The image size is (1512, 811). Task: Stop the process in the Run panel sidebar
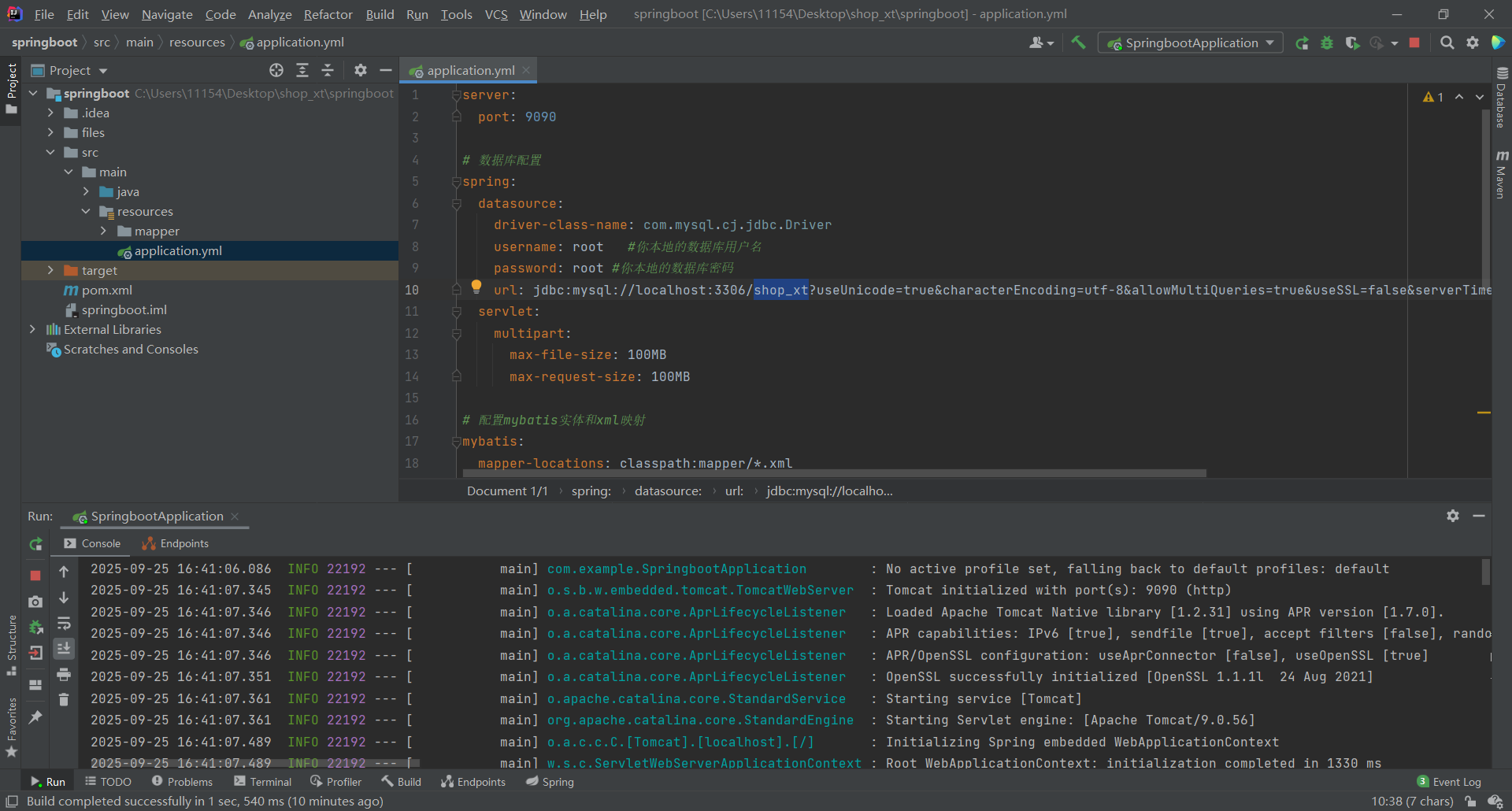click(35, 576)
